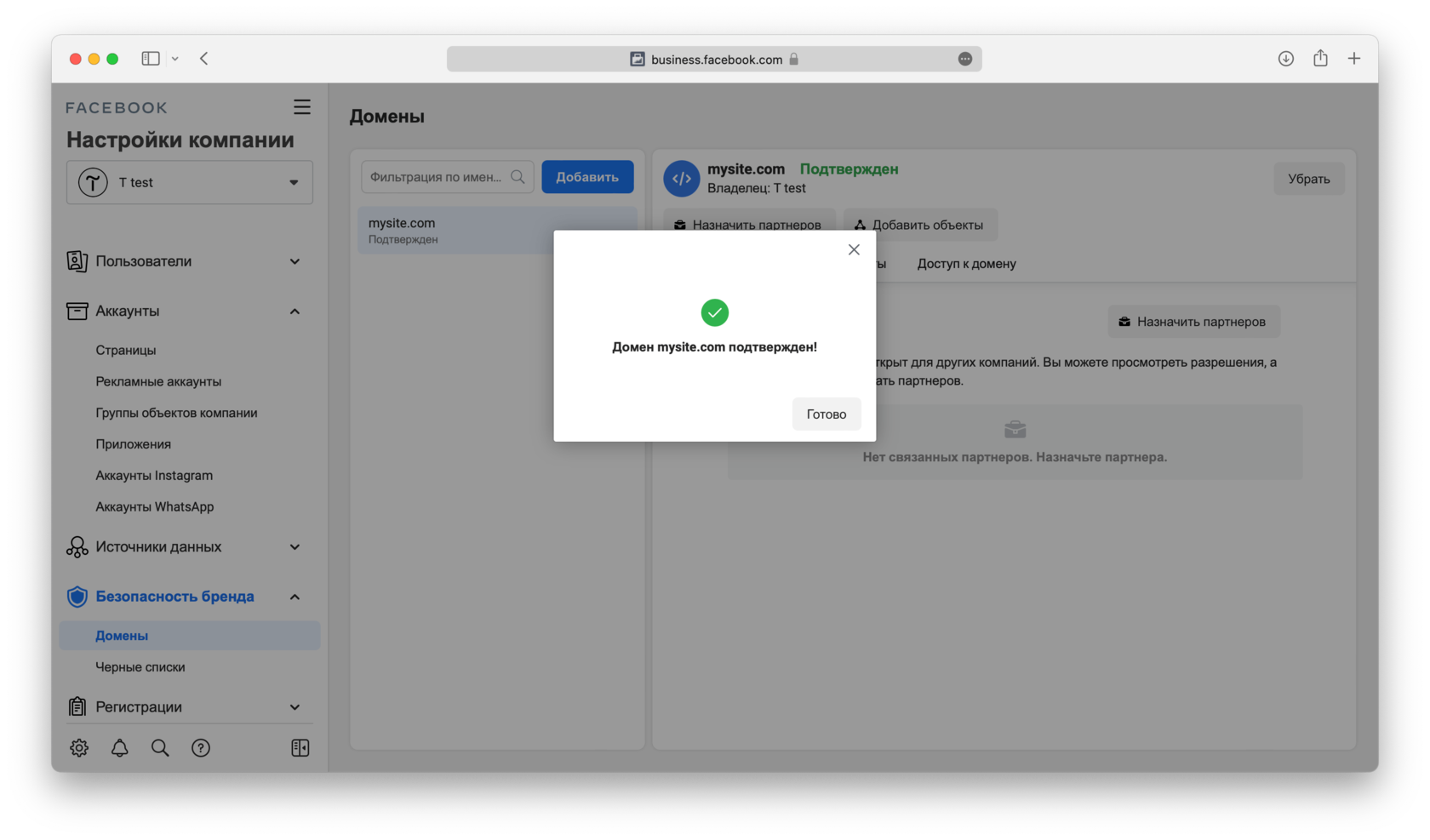
Task: Toggle the sidebar collapse panel icon
Action: click(300, 748)
